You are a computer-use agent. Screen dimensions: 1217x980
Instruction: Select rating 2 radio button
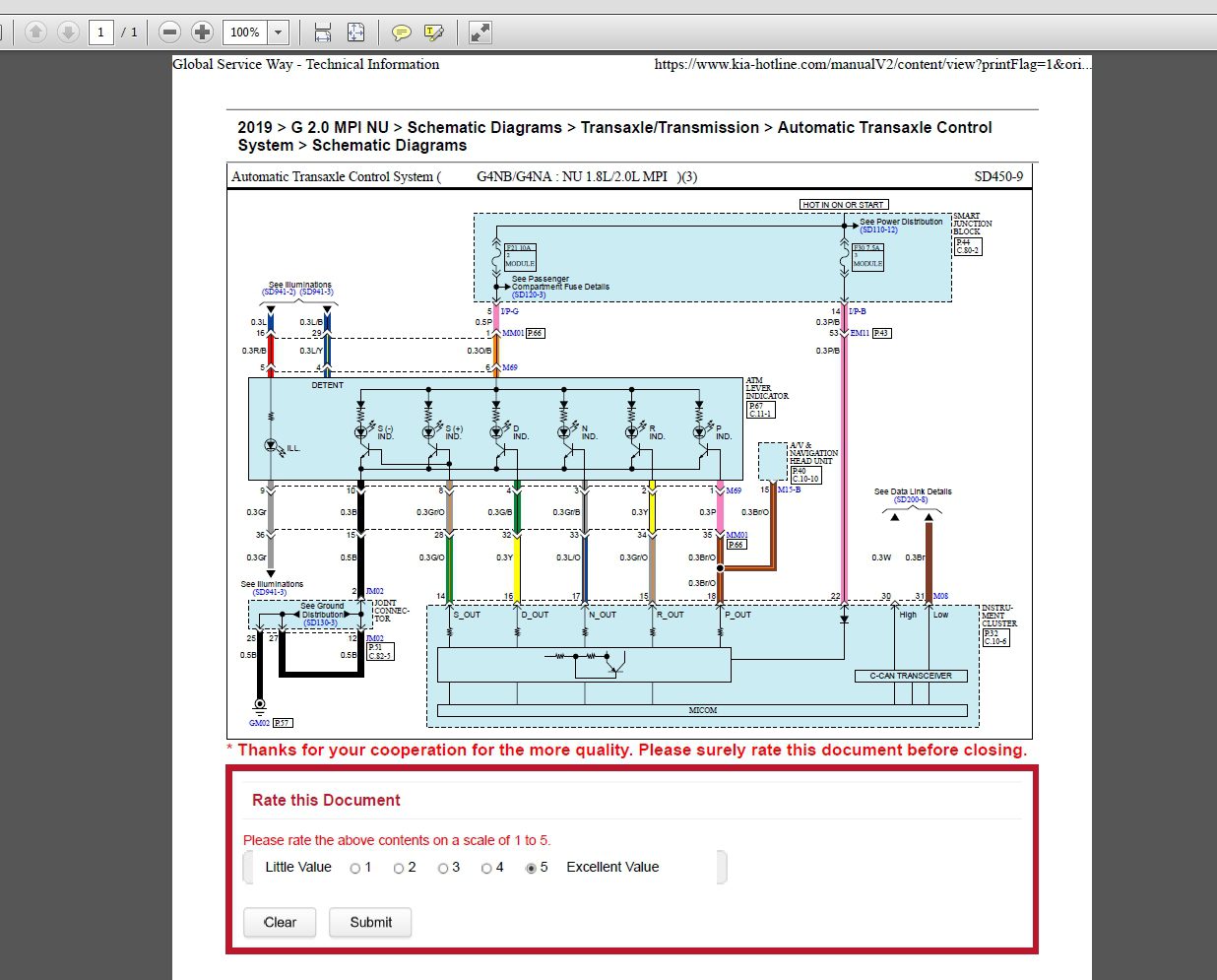pos(399,869)
